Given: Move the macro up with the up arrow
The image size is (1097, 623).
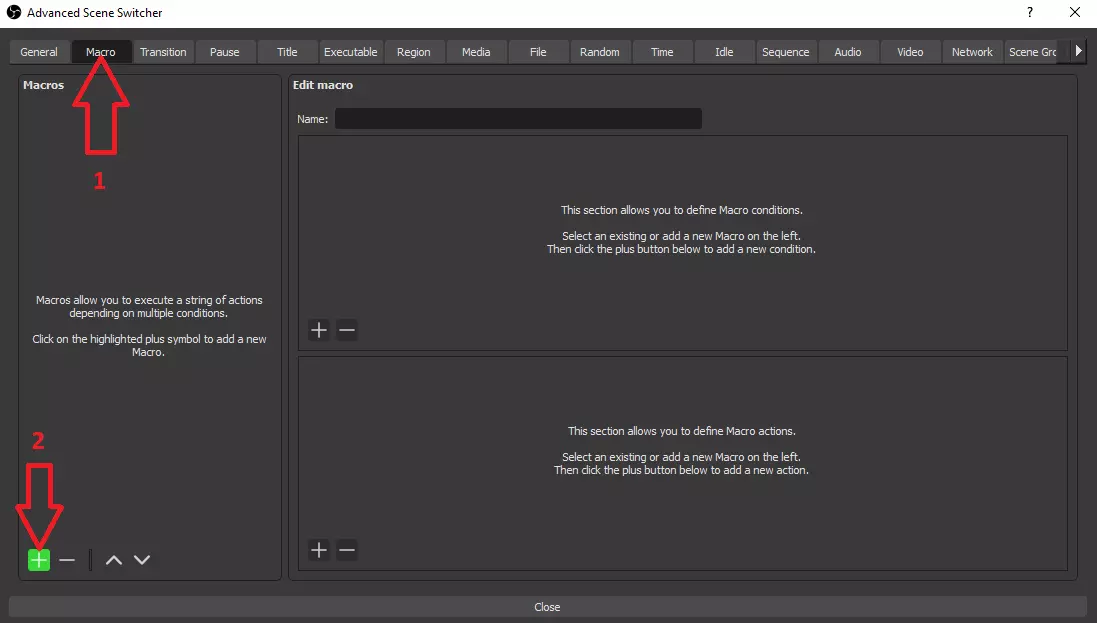Looking at the screenshot, I should pyautogui.click(x=114, y=560).
